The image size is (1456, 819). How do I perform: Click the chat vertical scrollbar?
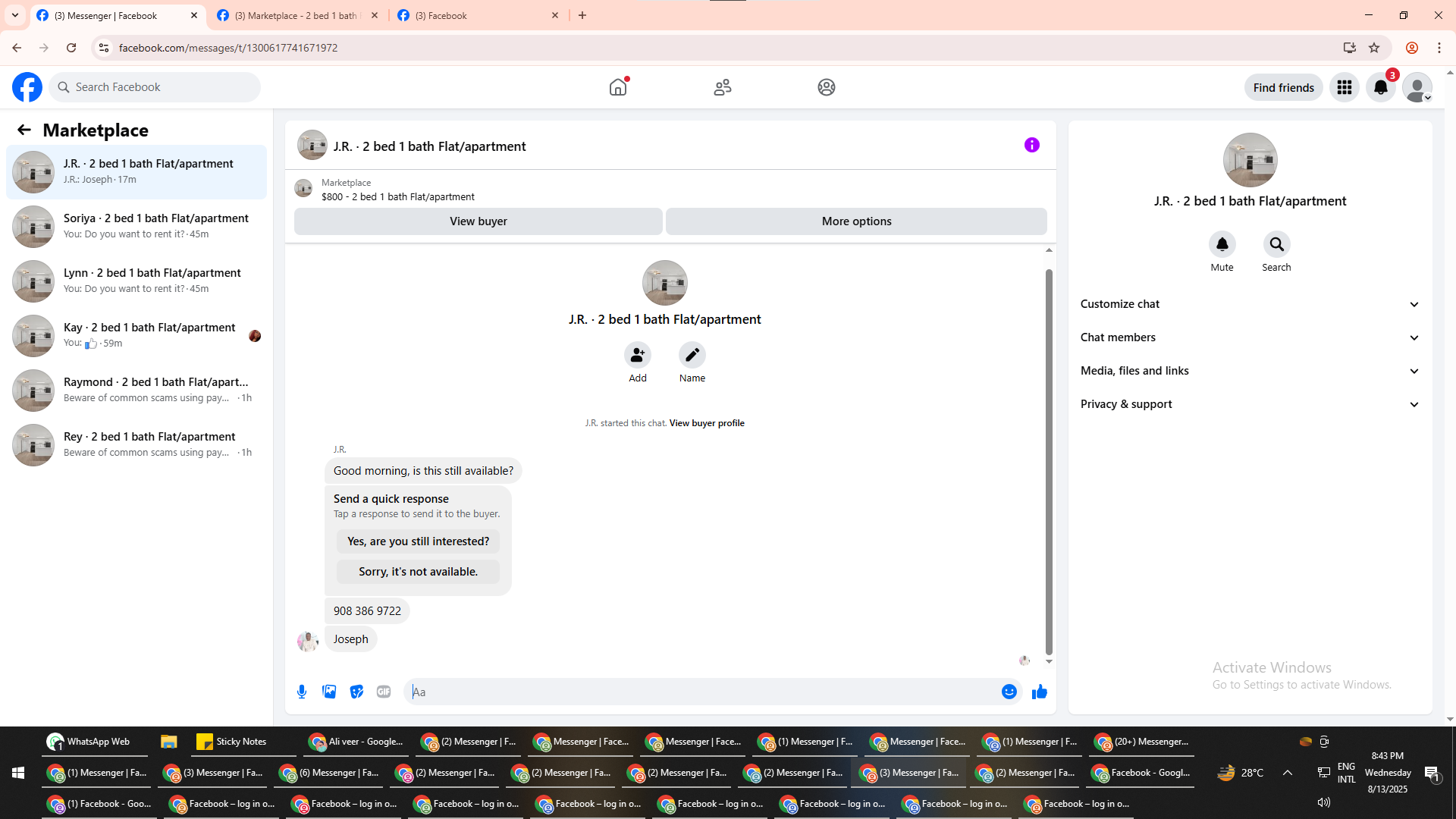point(1049,455)
